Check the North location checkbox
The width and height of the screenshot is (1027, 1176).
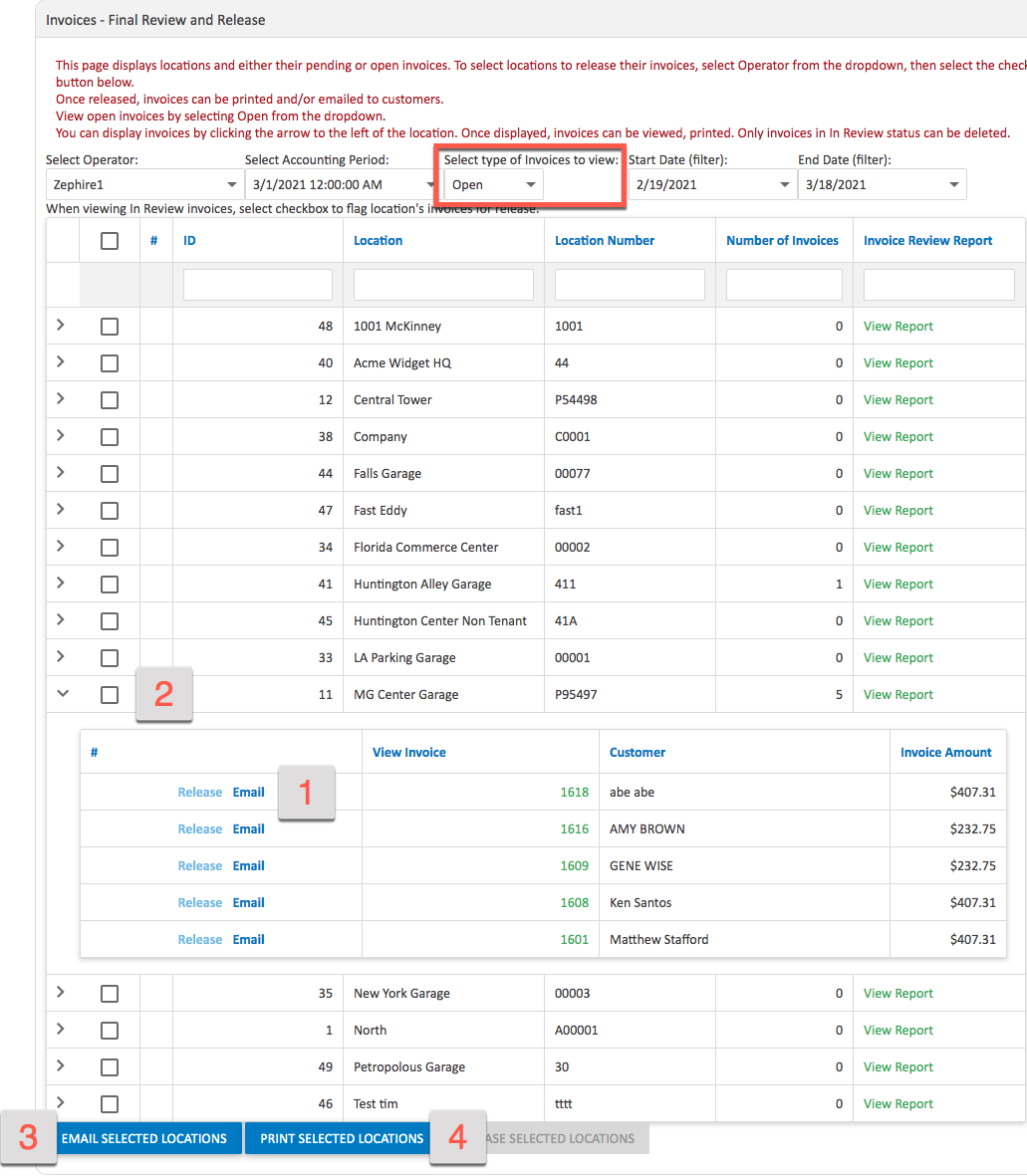pyautogui.click(x=110, y=1030)
